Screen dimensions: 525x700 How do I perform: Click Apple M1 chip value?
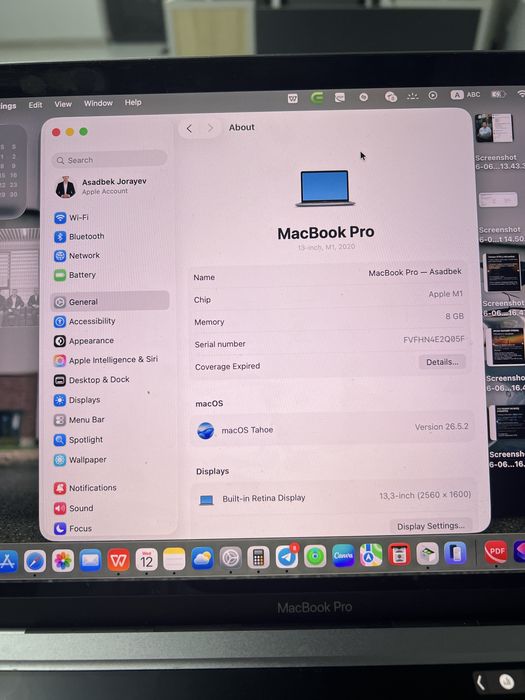pyautogui.click(x=446, y=294)
